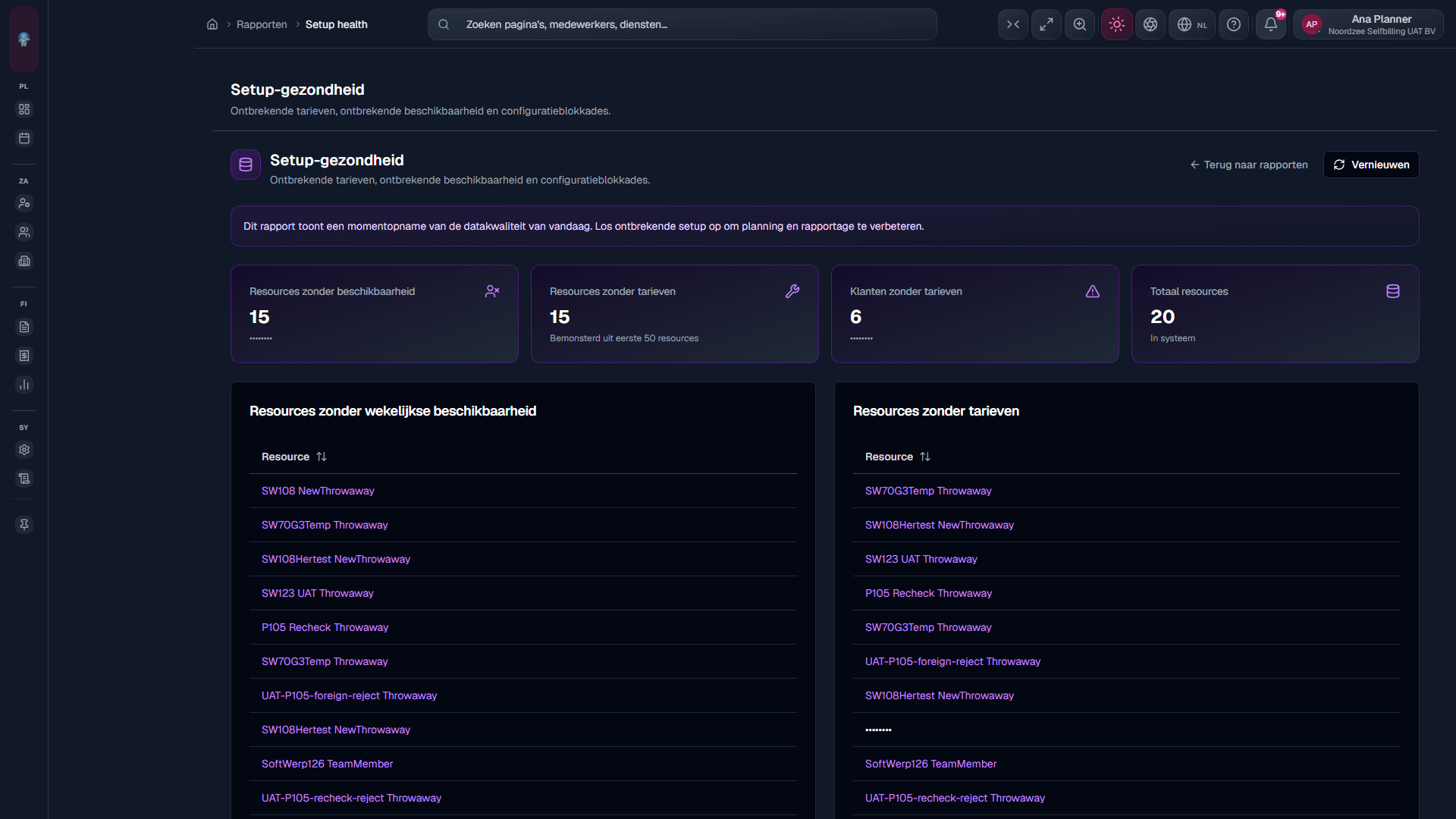Click 'Resources zonder wekelijkse beschikbaarheid' heading
Image resolution: width=1456 pixels, height=819 pixels.
(393, 411)
